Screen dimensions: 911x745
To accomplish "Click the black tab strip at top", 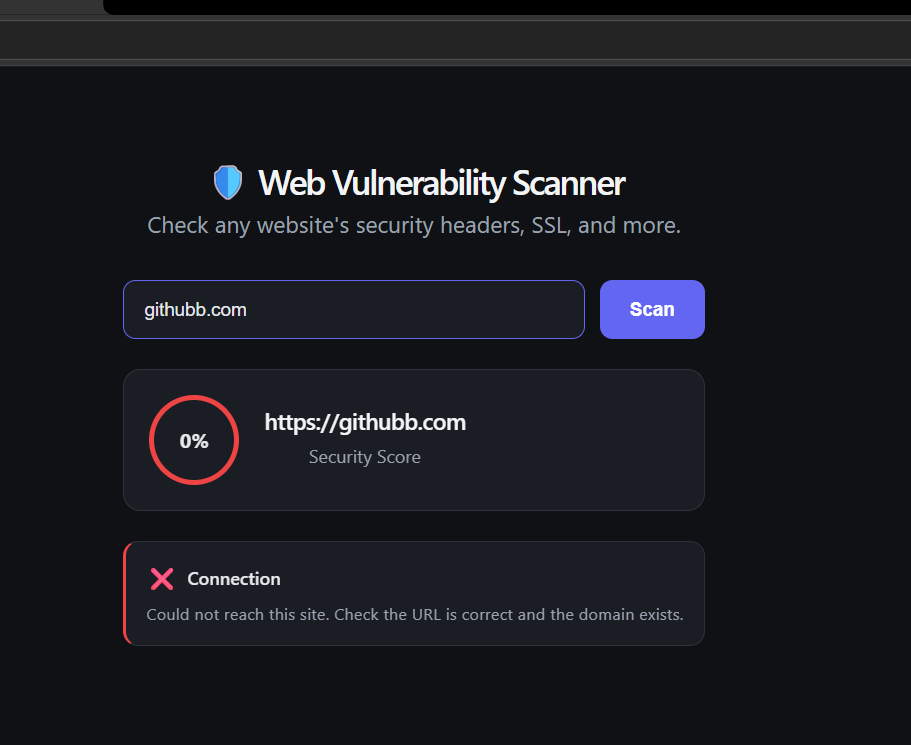I will tap(505, 6).
